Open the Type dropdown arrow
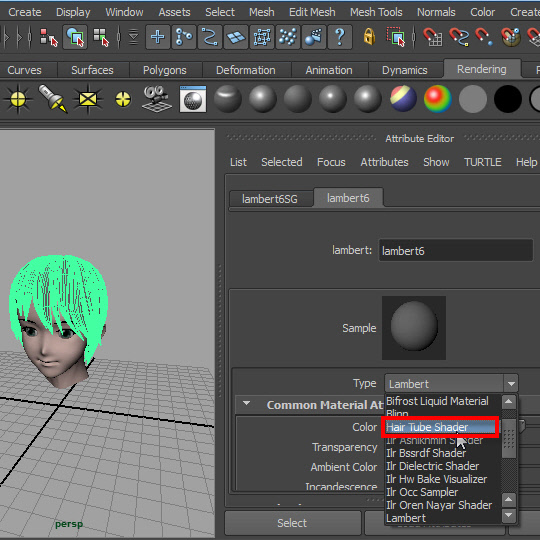Screen dimensions: 540x540 tap(511, 384)
